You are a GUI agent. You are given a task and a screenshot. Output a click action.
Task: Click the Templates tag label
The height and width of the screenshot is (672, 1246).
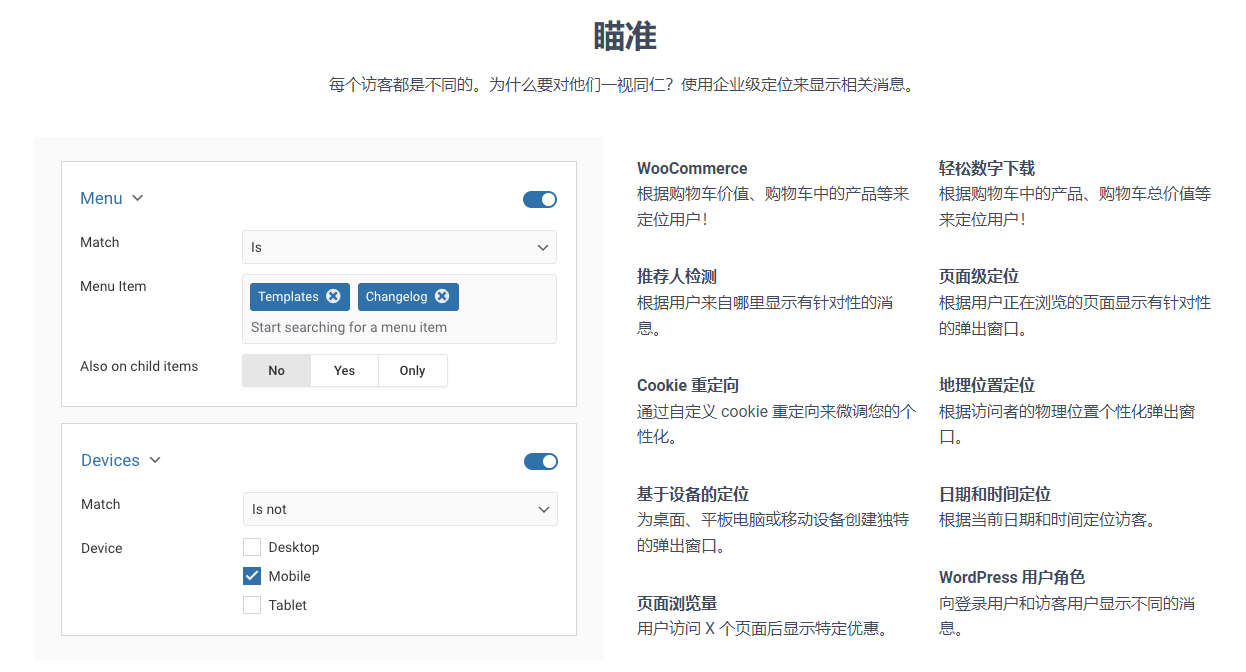pyautogui.click(x=288, y=296)
